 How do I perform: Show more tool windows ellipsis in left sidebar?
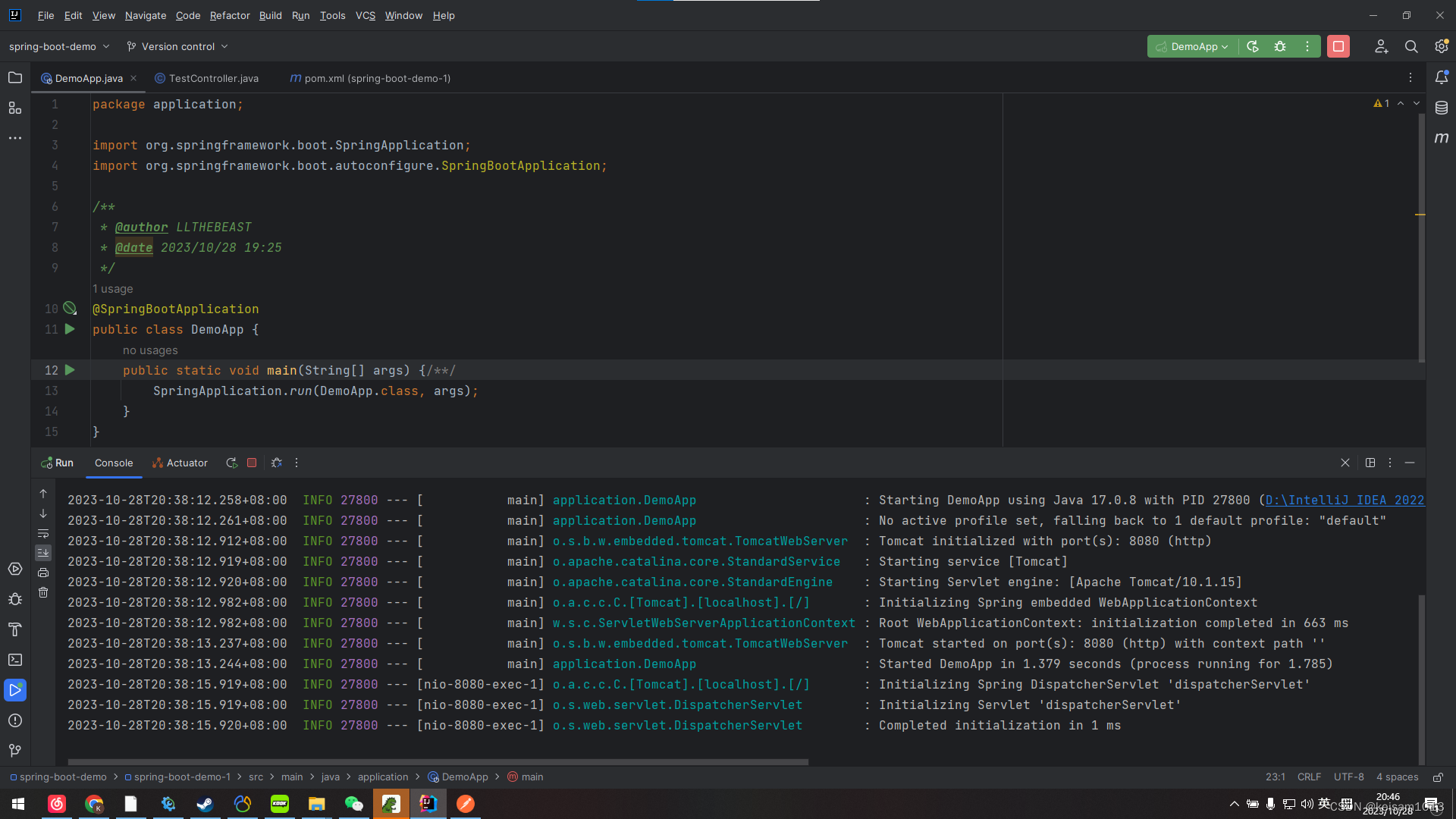pyautogui.click(x=15, y=138)
